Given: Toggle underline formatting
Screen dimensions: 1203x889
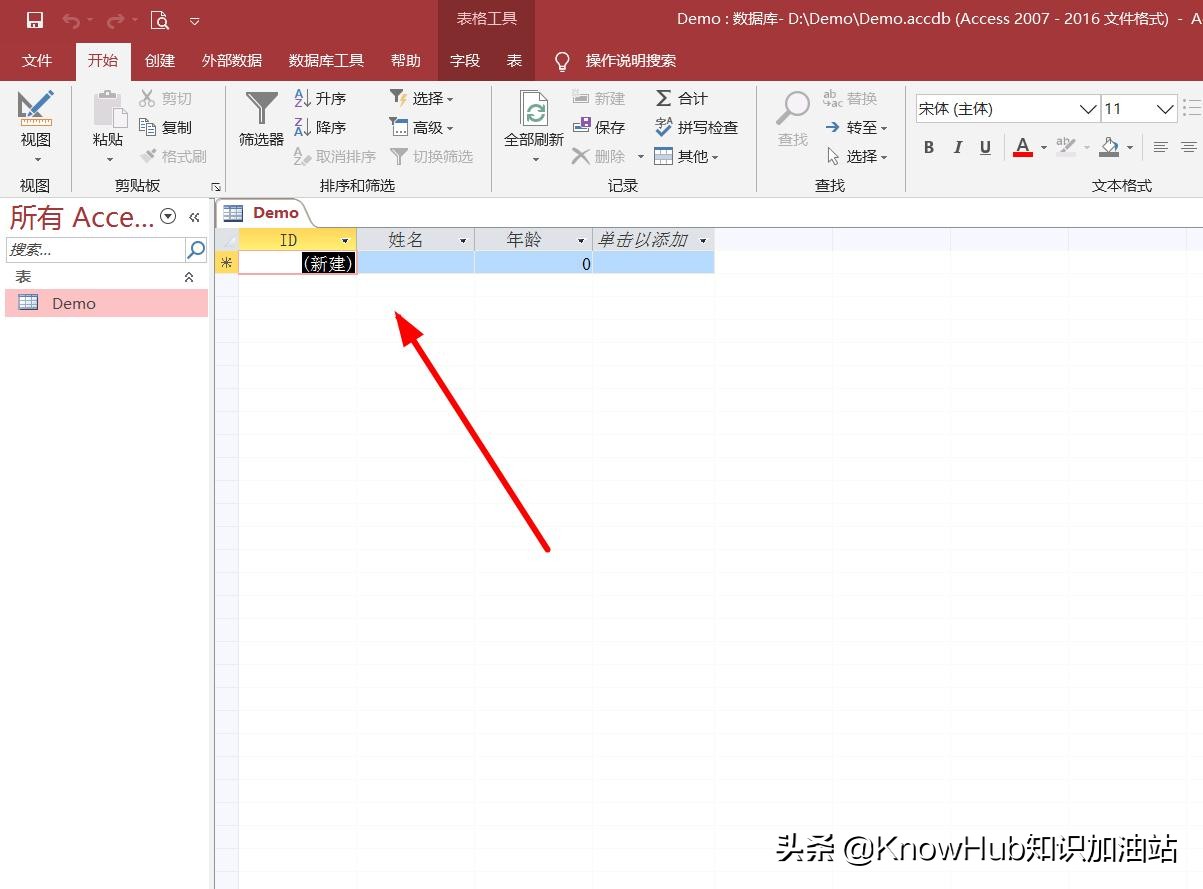Looking at the screenshot, I should [x=985, y=148].
